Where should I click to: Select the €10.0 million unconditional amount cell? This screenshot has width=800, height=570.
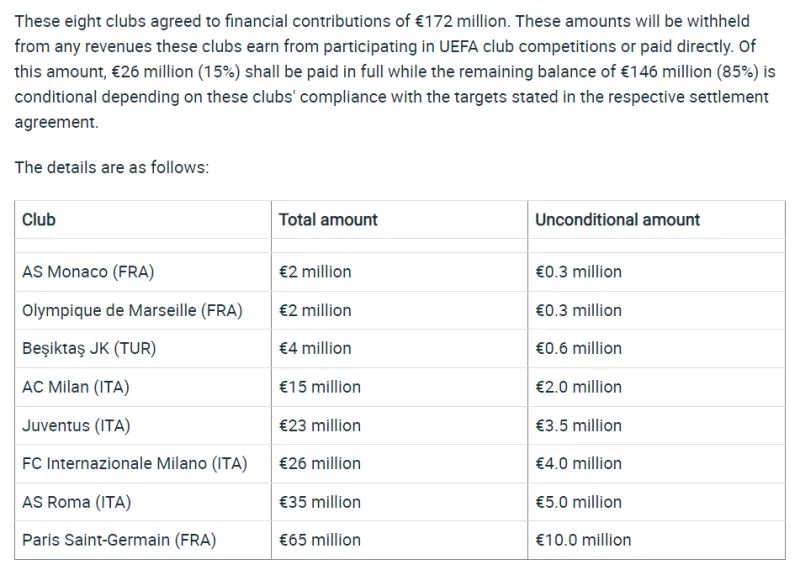(x=583, y=540)
